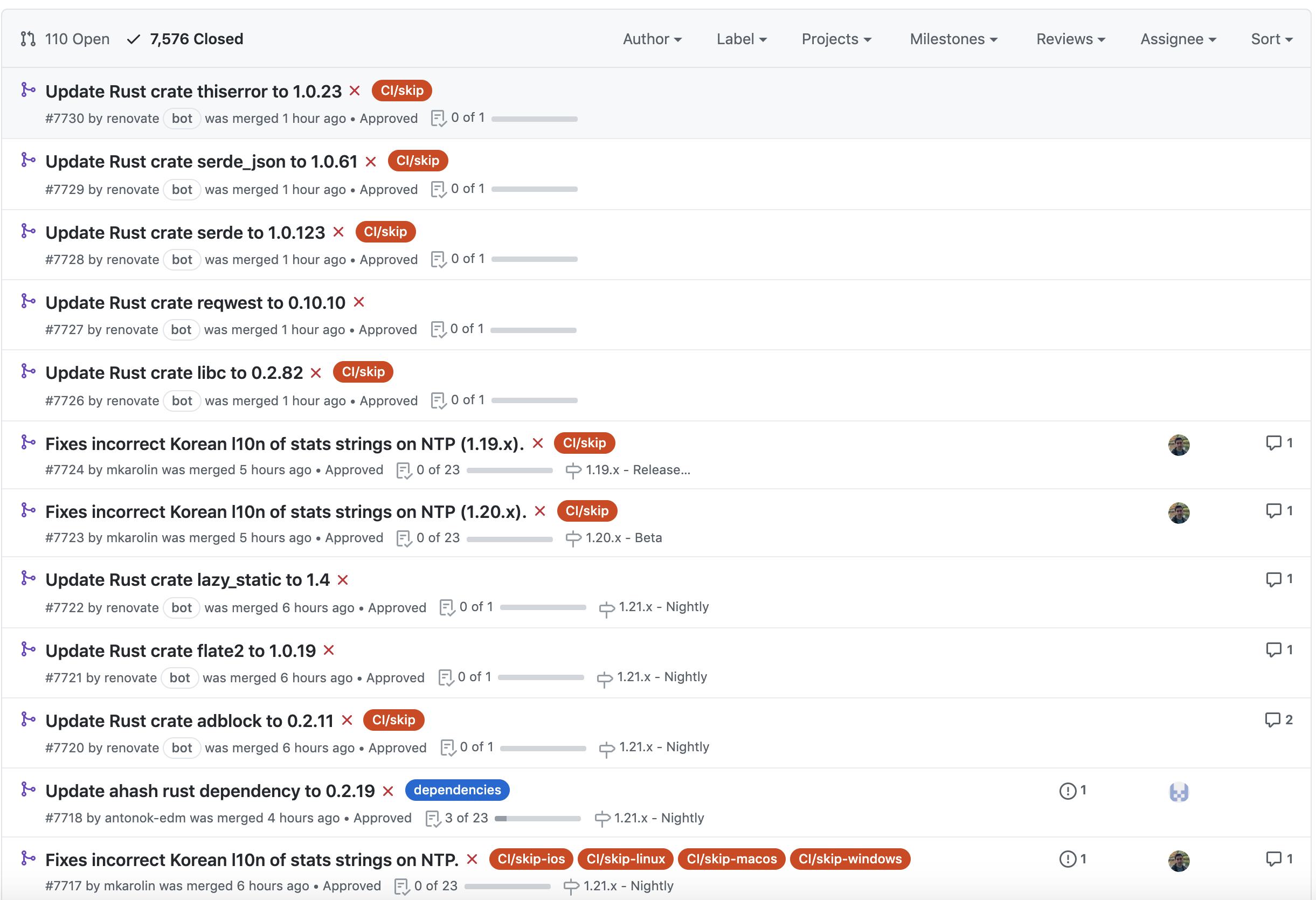Viewport: 1316px width, 900px height.
Task: Click the merged icon beside serde_json PR
Action: point(27,160)
